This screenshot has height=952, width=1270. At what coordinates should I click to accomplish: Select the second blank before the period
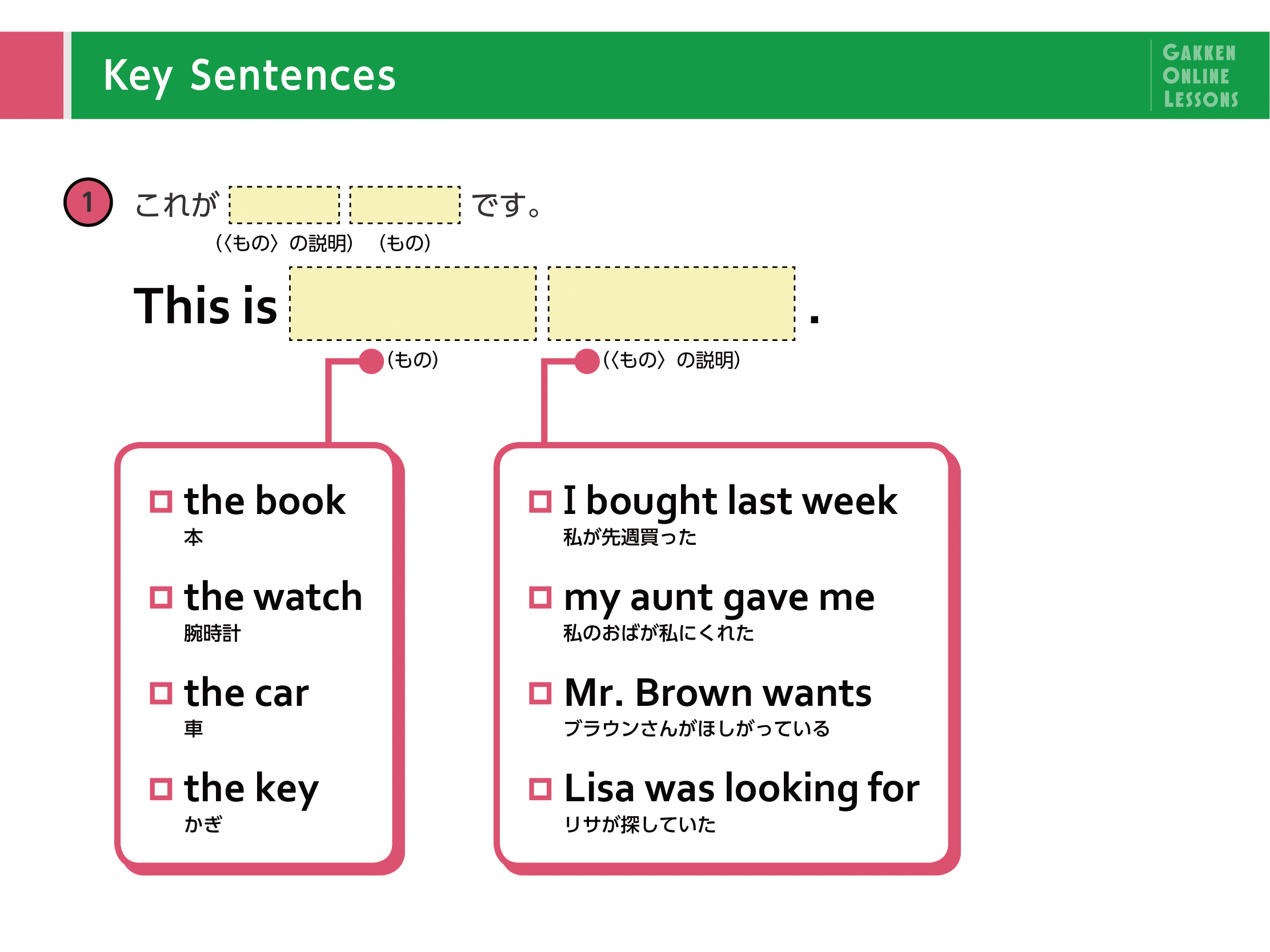click(x=671, y=303)
